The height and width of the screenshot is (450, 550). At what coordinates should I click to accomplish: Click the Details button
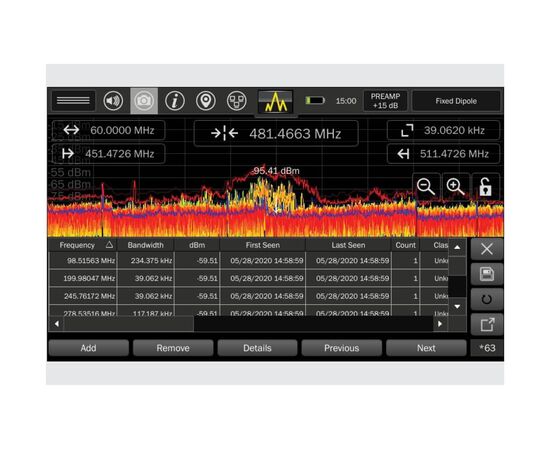[x=257, y=348]
